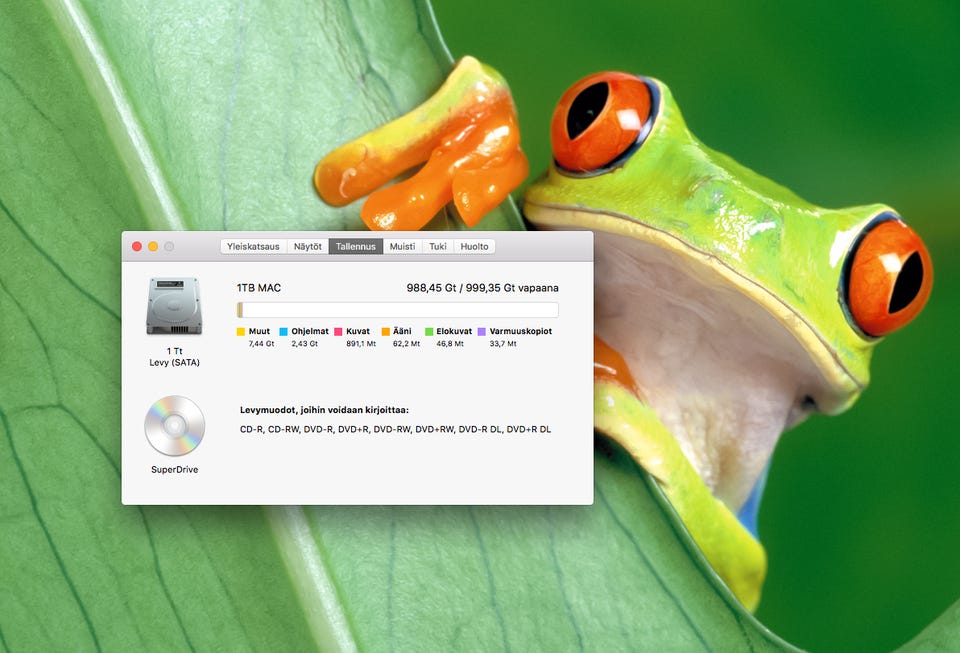
Task: Minimize the window with the yellow button
Action: click(x=153, y=246)
